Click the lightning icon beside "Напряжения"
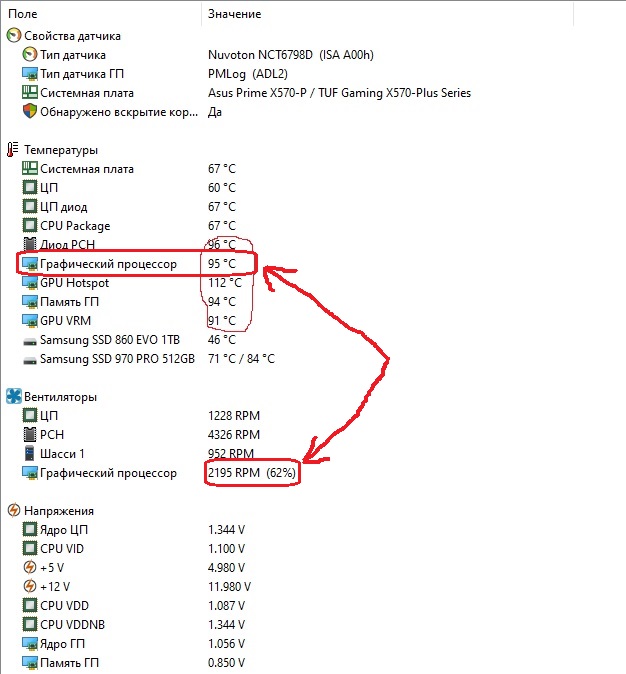 [x=13, y=511]
